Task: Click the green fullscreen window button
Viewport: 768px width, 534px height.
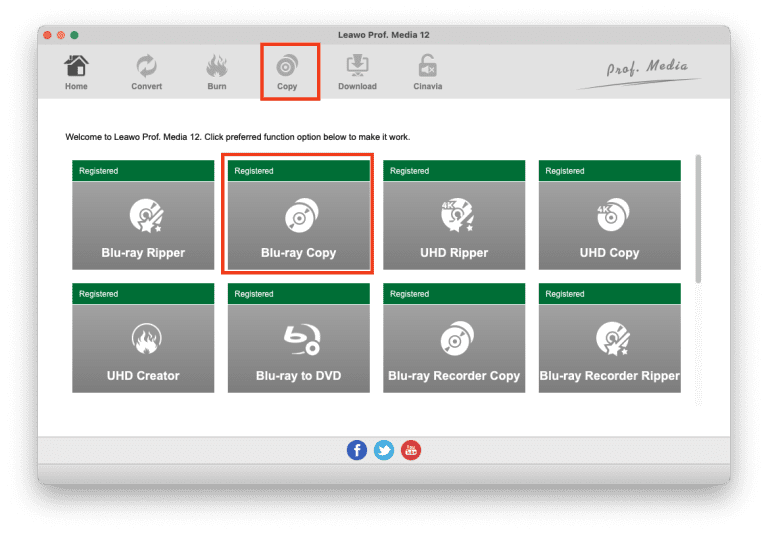Action: pos(74,35)
